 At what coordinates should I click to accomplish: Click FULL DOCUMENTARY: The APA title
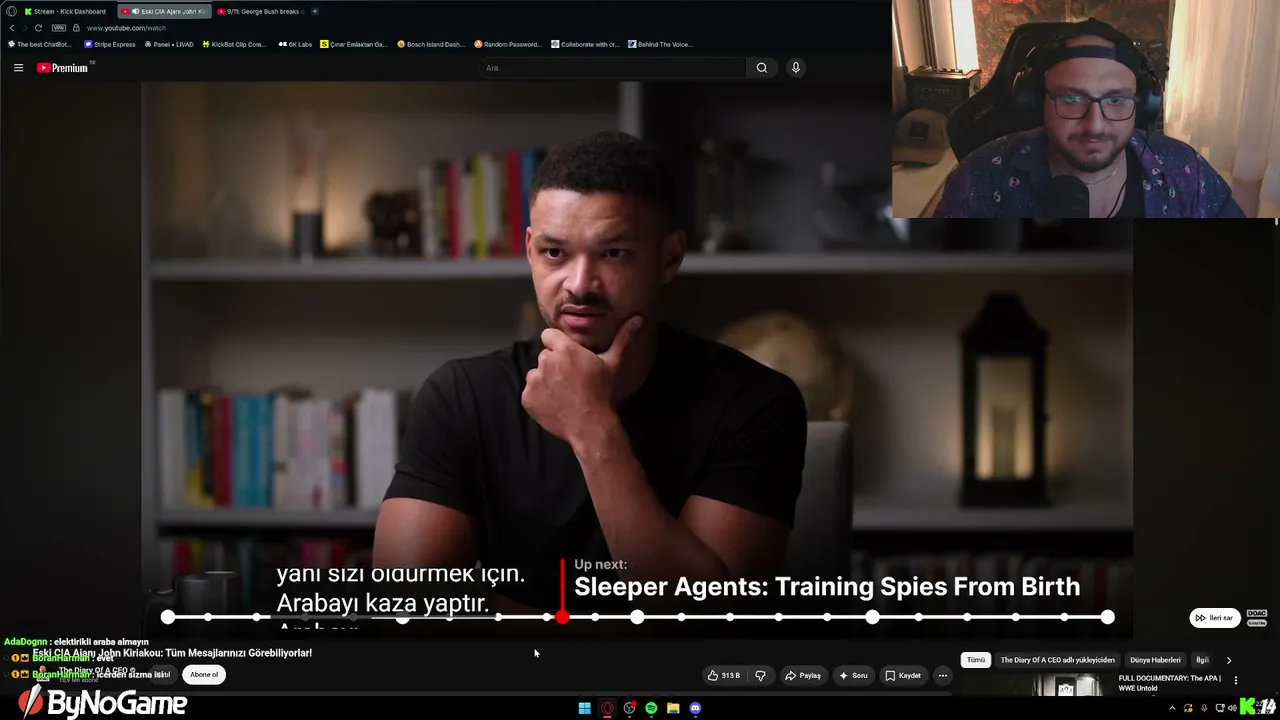(x=1169, y=683)
